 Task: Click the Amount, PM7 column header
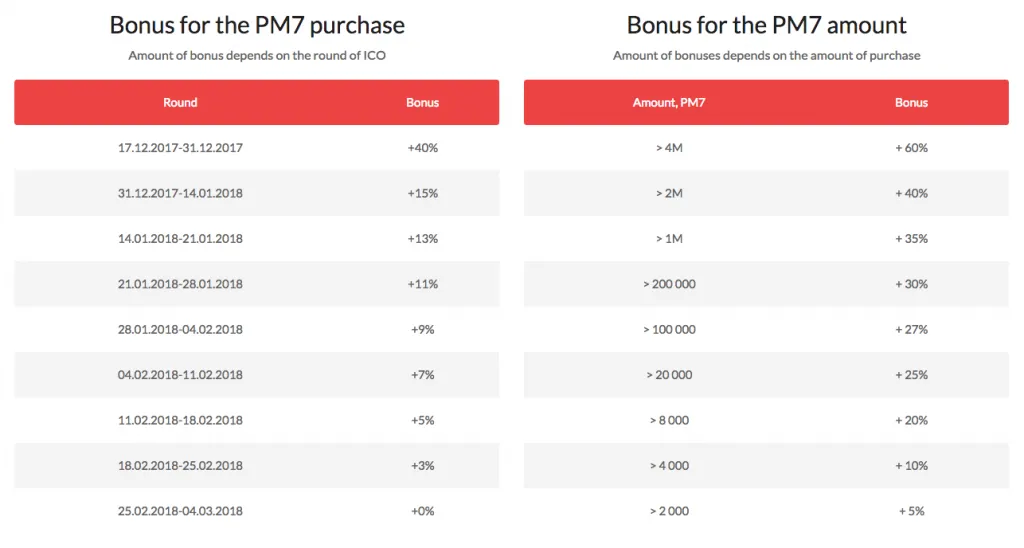[x=669, y=103]
